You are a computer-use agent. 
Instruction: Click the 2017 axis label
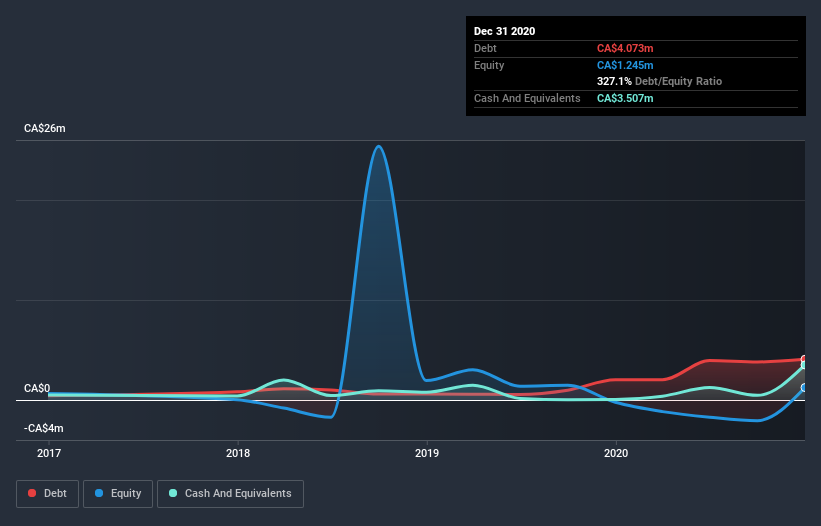pos(49,453)
